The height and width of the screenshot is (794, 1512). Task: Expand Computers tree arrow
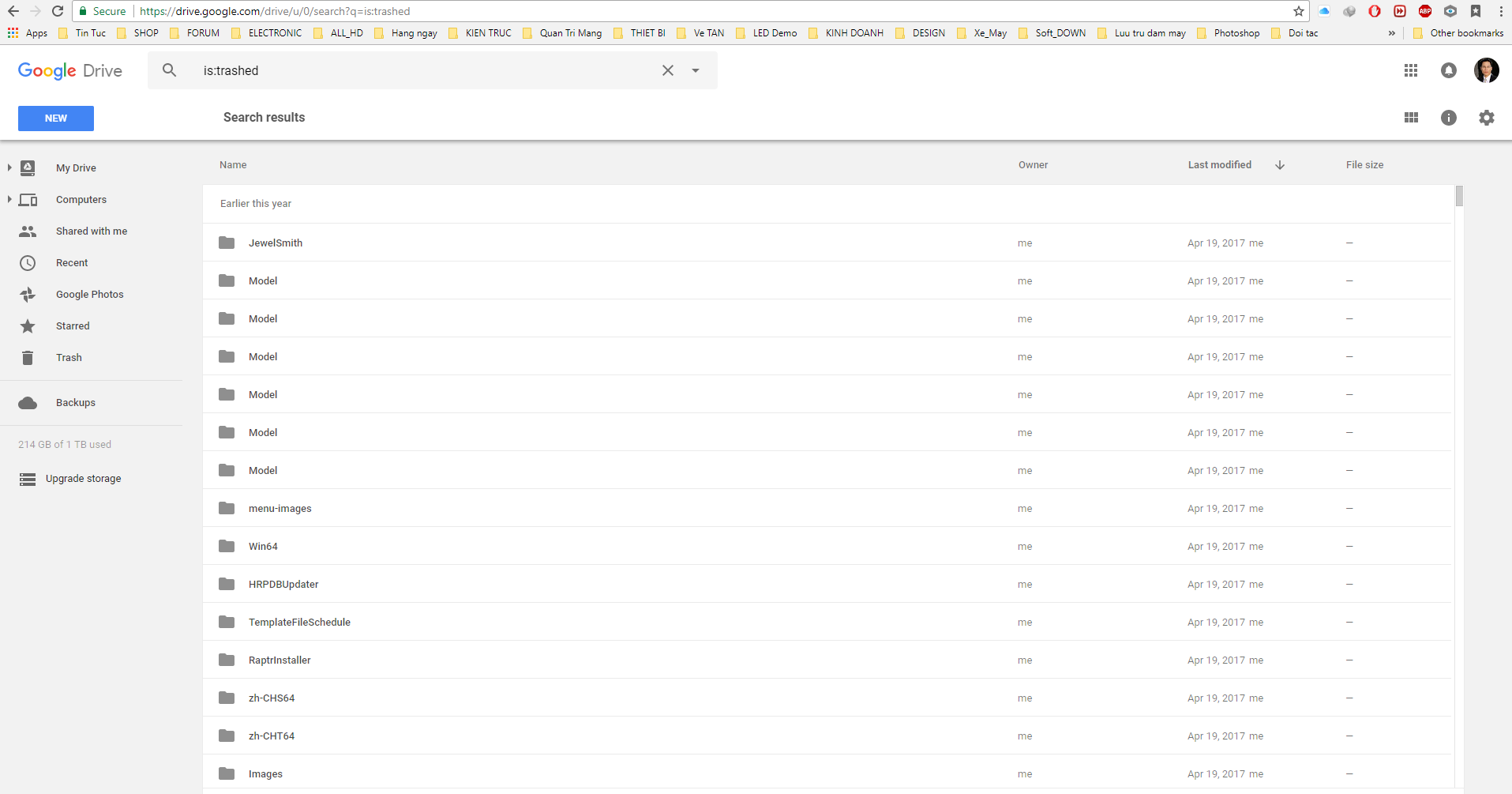[9, 199]
